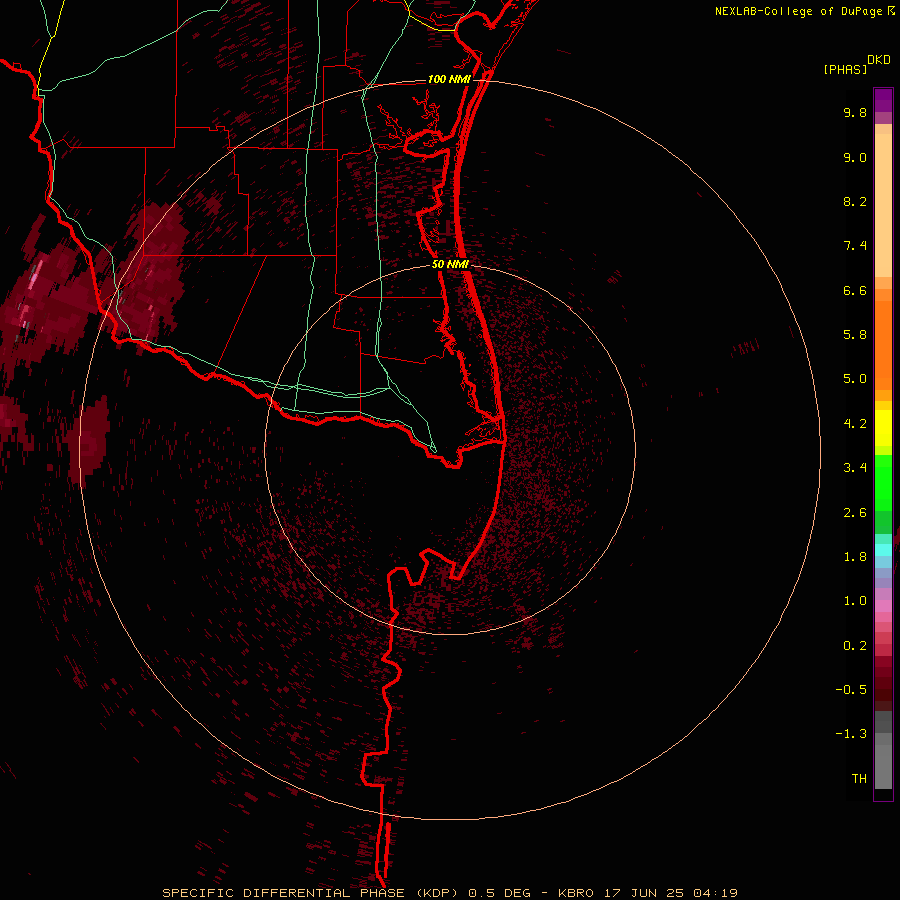
Task: Click the 0.5 DEG elevation text in the caption
Action: 503,893
